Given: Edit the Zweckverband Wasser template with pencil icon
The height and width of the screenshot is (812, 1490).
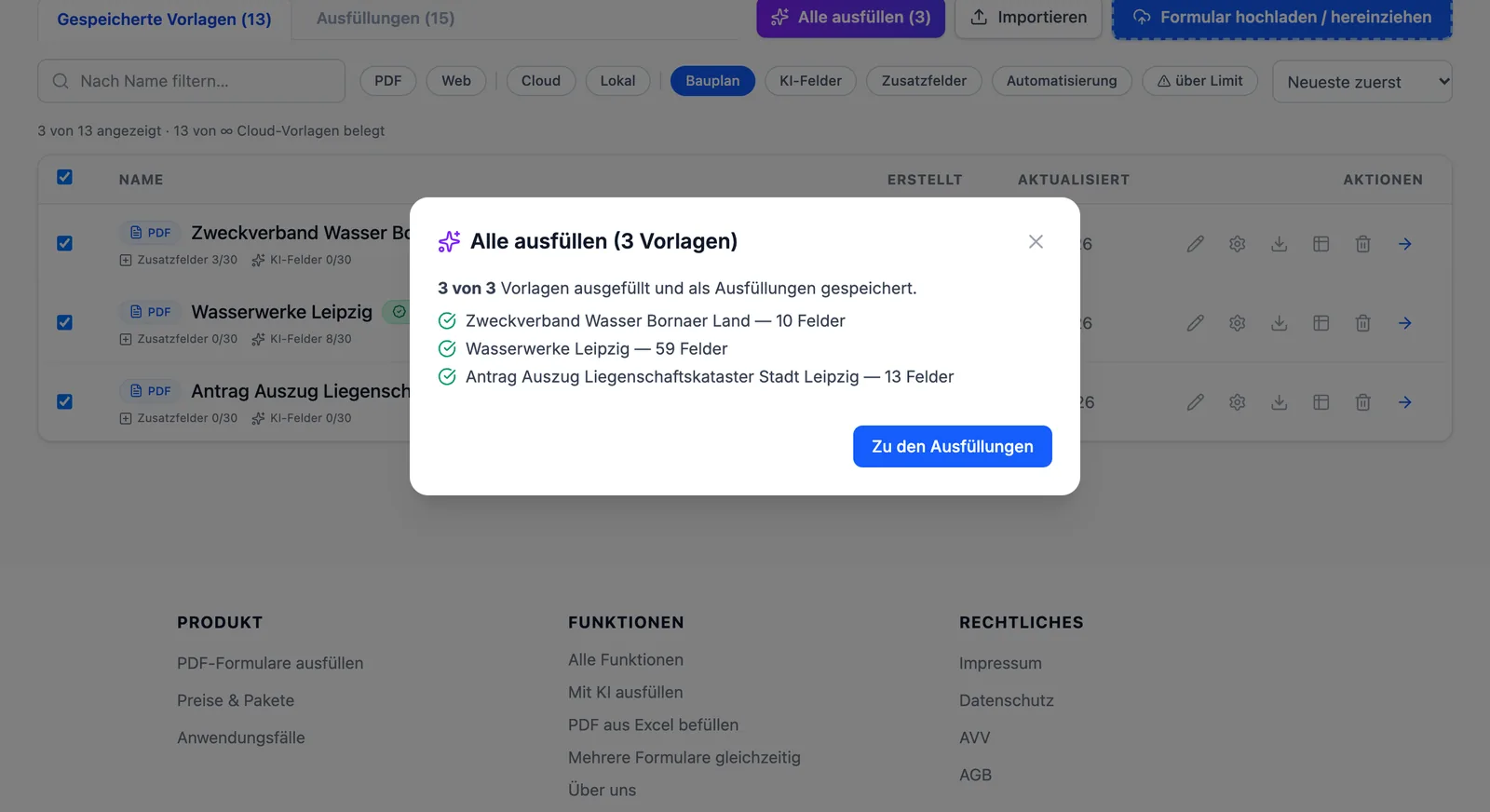Looking at the screenshot, I should [1196, 244].
